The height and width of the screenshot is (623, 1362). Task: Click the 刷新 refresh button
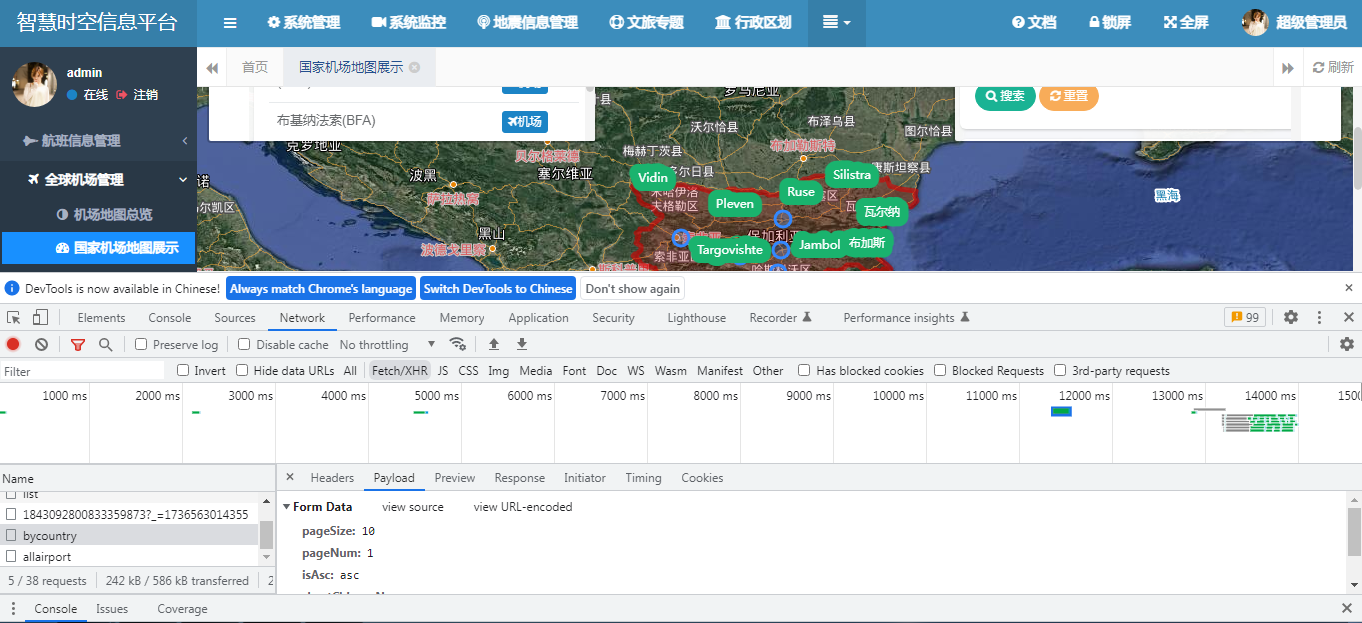click(x=1333, y=68)
